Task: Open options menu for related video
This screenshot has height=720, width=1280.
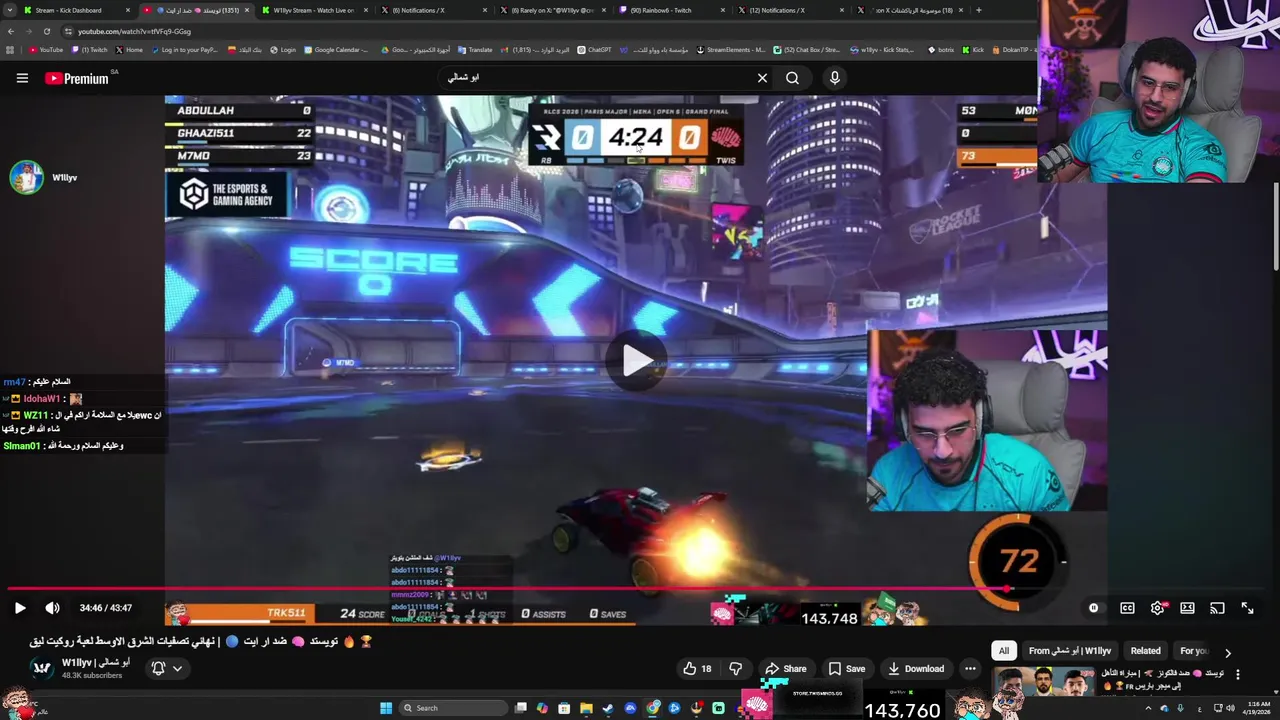Action: [x=1238, y=675]
